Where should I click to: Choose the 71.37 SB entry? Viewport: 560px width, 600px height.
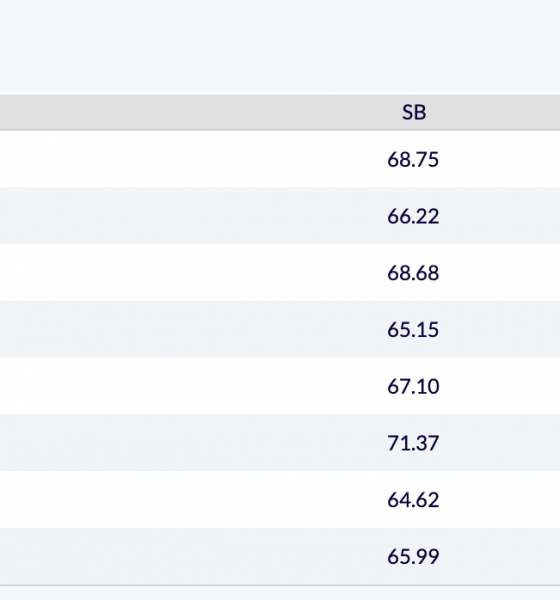point(413,443)
